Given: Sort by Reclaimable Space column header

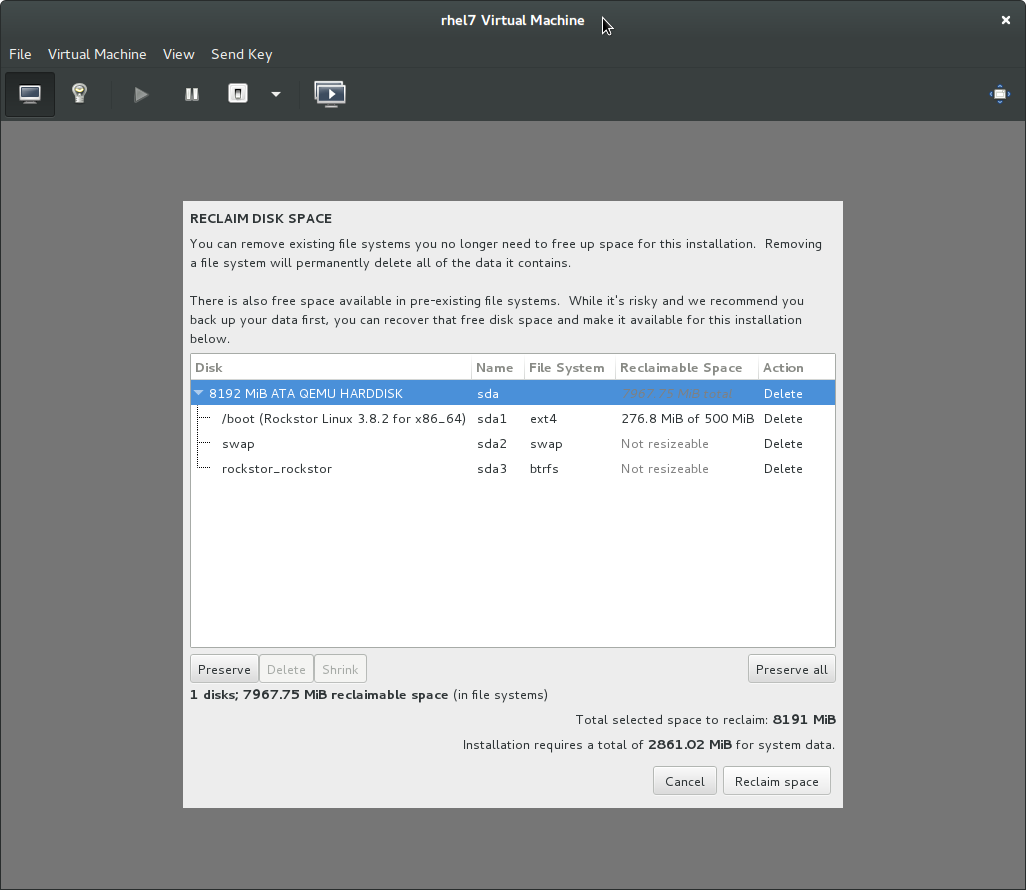Looking at the screenshot, I should point(681,368).
